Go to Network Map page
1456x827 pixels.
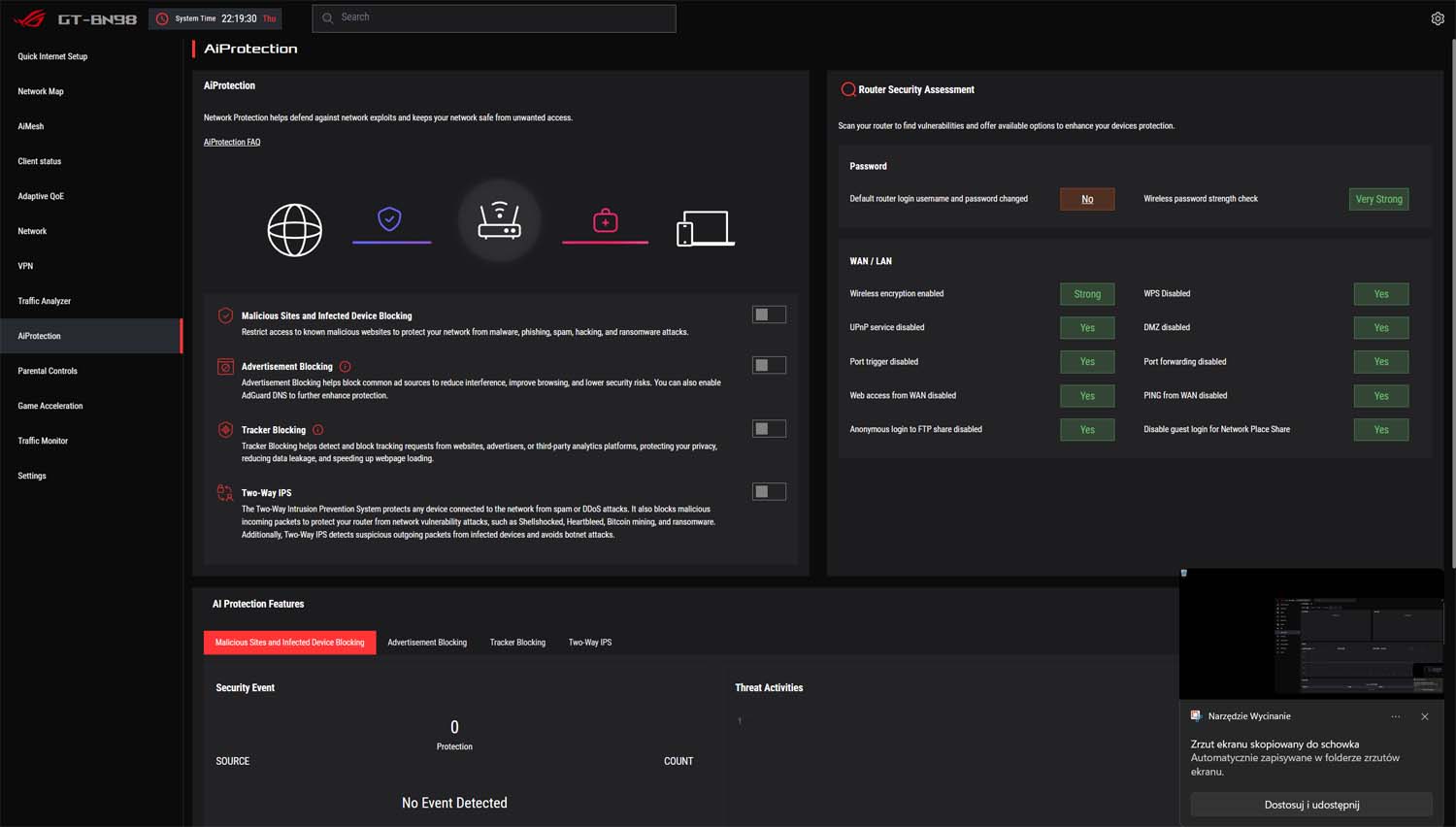pos(91,91)
